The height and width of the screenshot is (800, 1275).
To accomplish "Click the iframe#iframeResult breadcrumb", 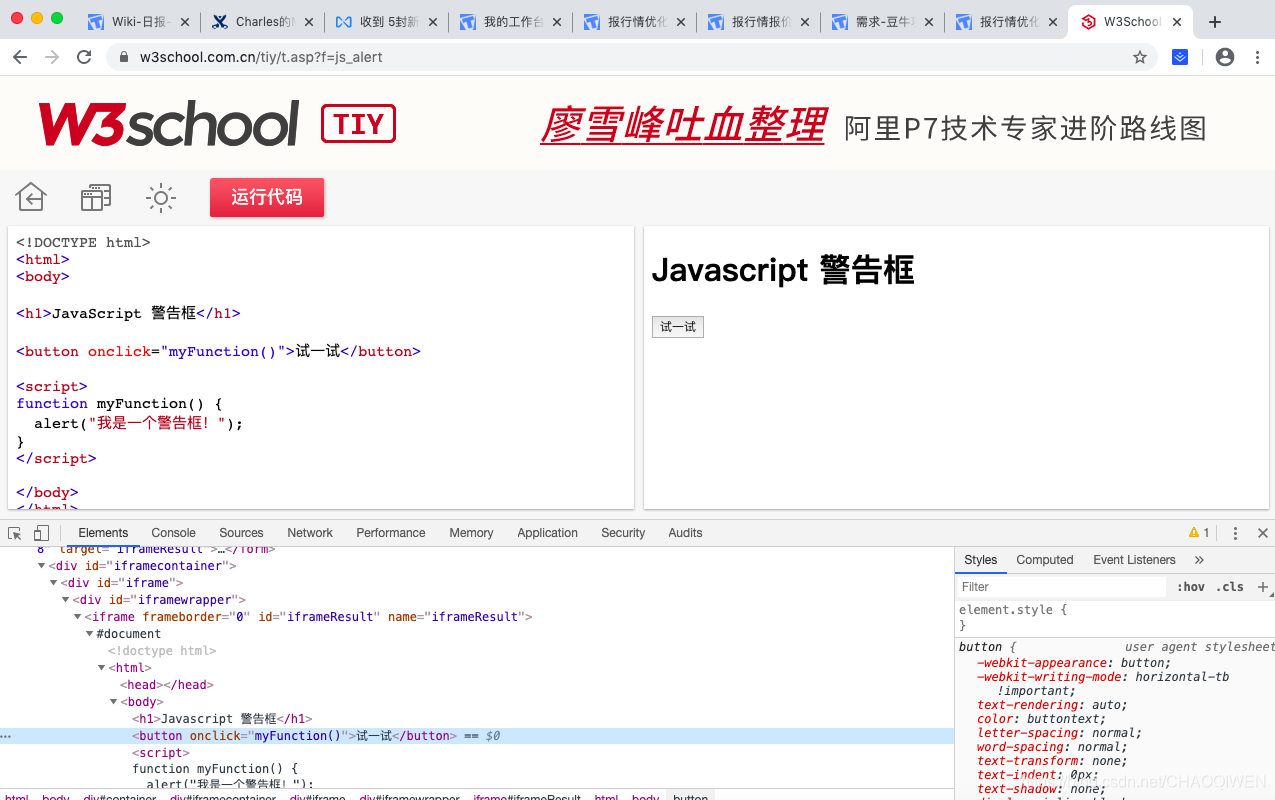I will tap(527, 798).
